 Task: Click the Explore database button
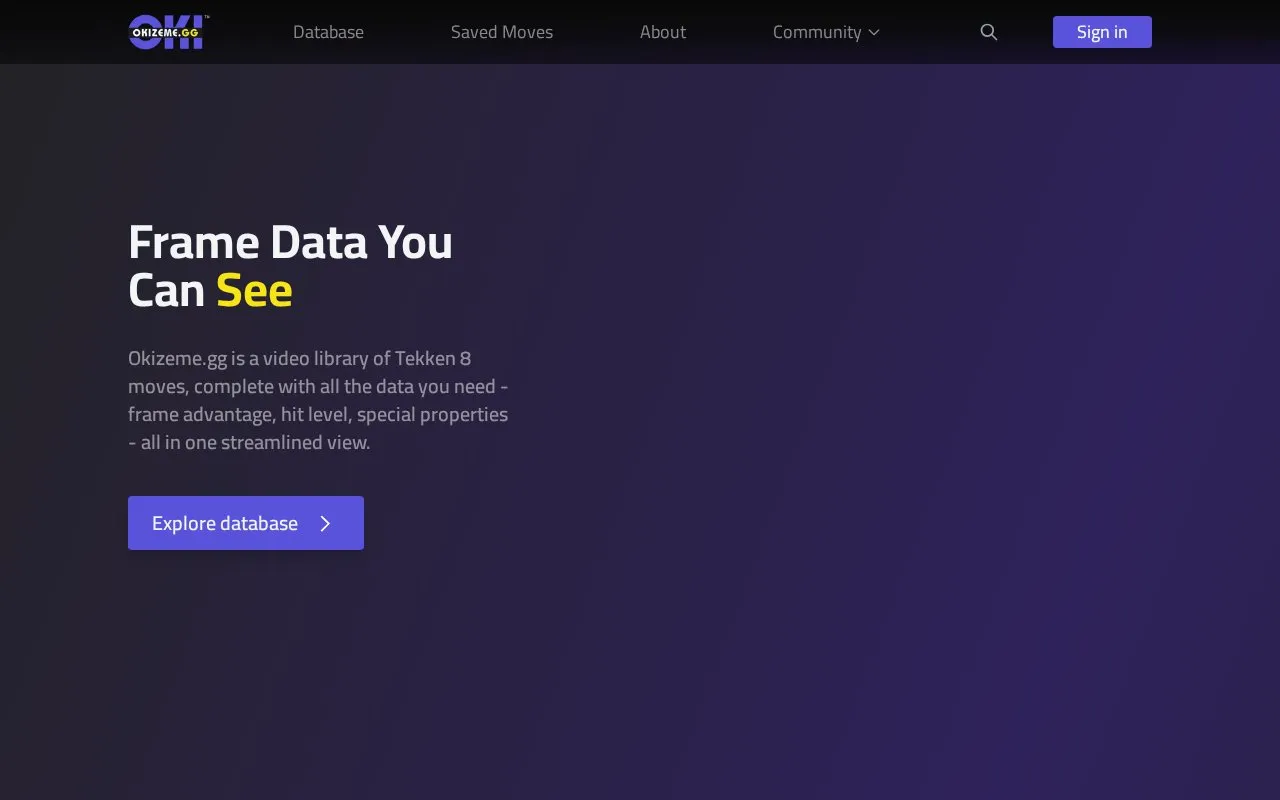(x=246, y=523)
